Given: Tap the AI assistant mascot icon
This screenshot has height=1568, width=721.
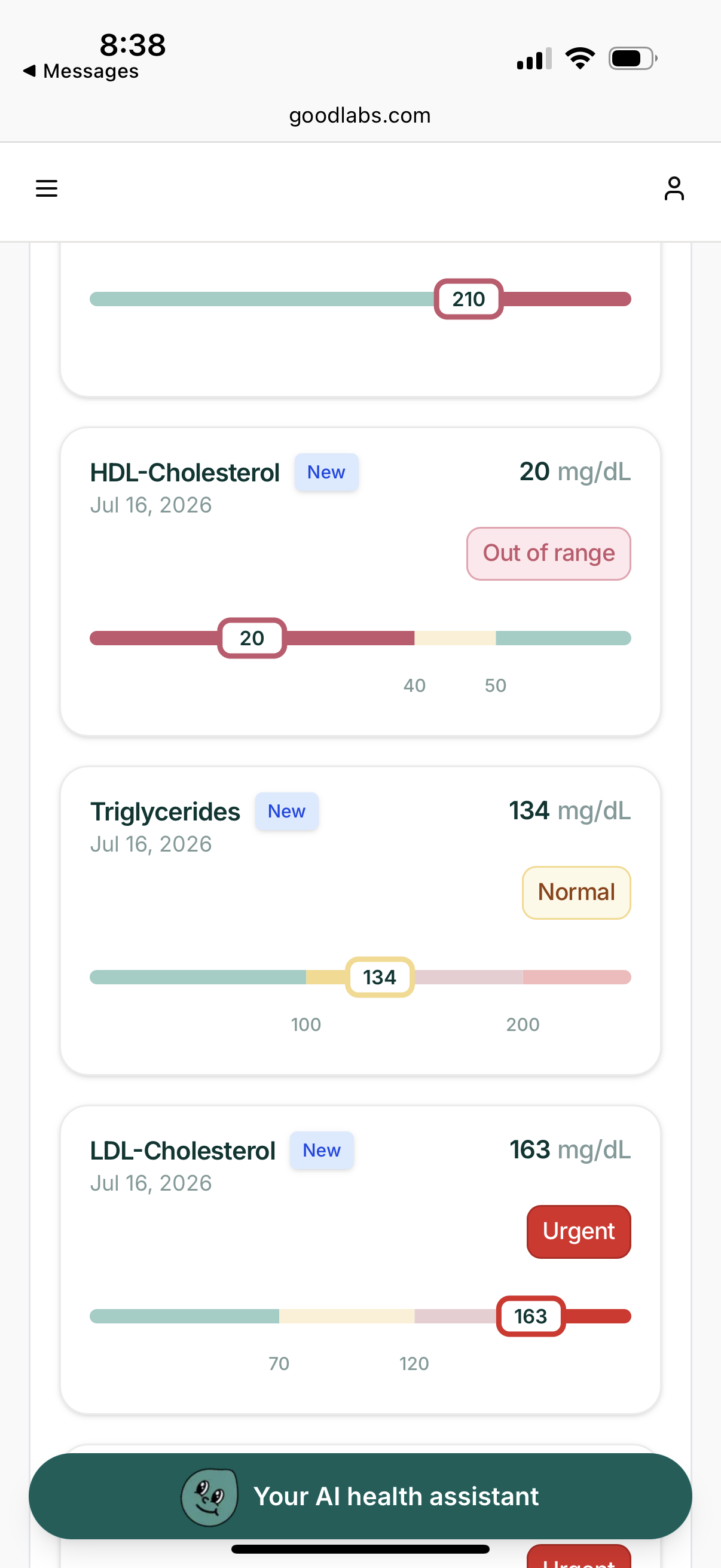Looking at the screenshot, I should click(x=209, y=1497).
